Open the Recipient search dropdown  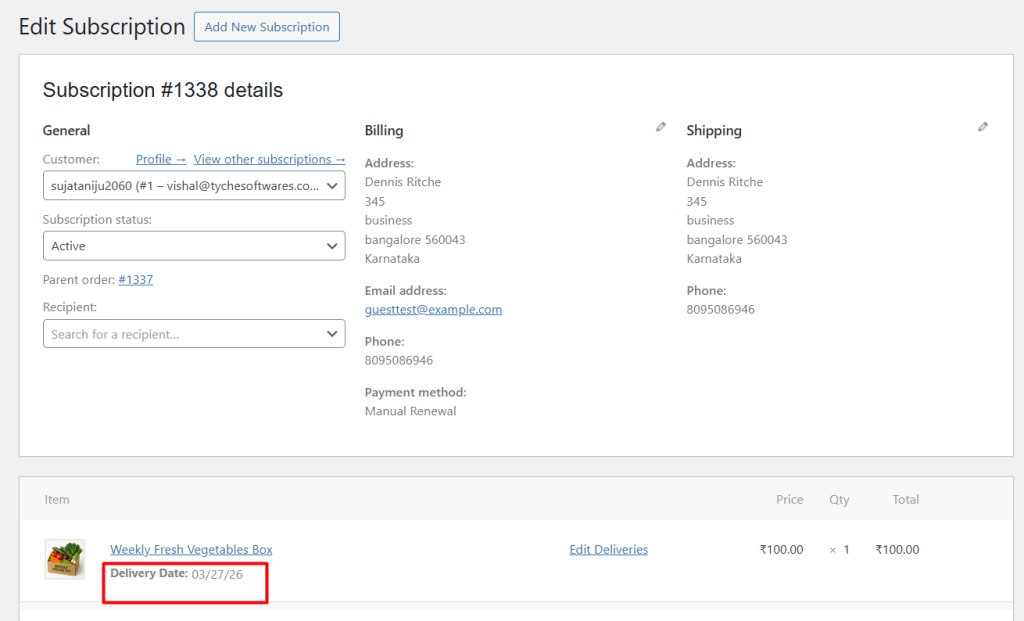(x=194, y=334)
